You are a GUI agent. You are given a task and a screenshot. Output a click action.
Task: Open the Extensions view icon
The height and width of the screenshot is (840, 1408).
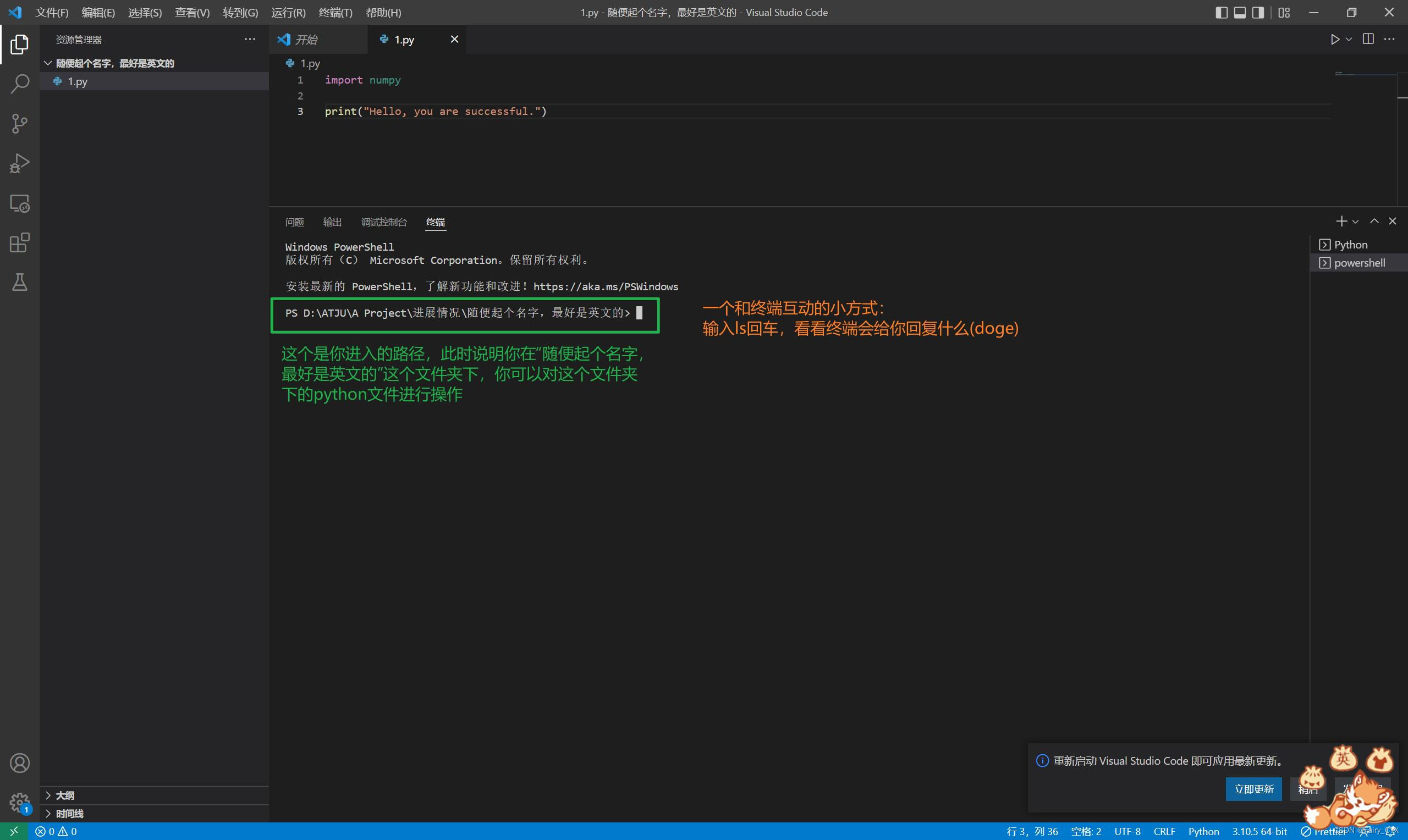pyautogui.click(x=19, y=243)
